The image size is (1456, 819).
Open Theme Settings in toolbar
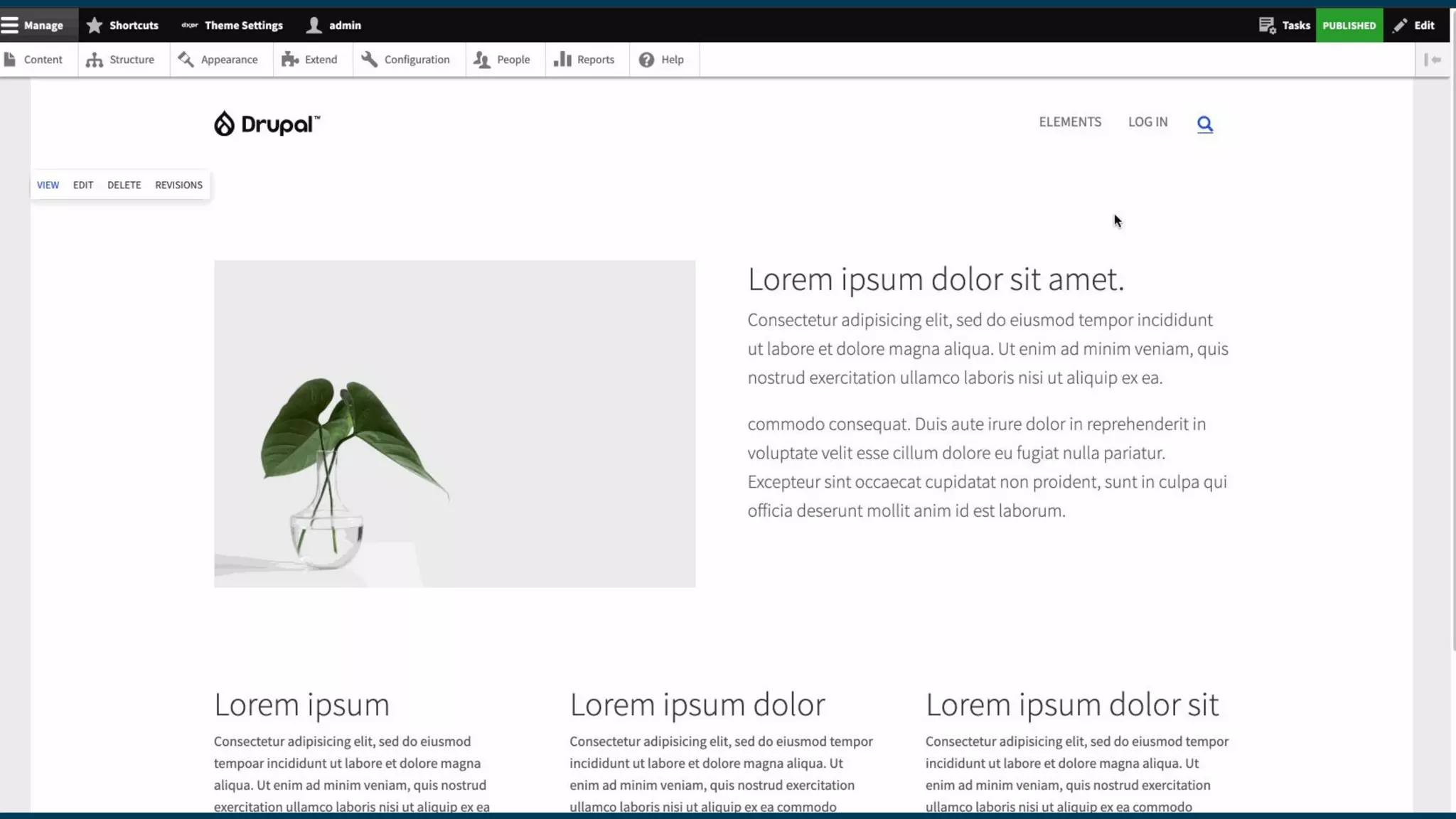pos(232,26)
